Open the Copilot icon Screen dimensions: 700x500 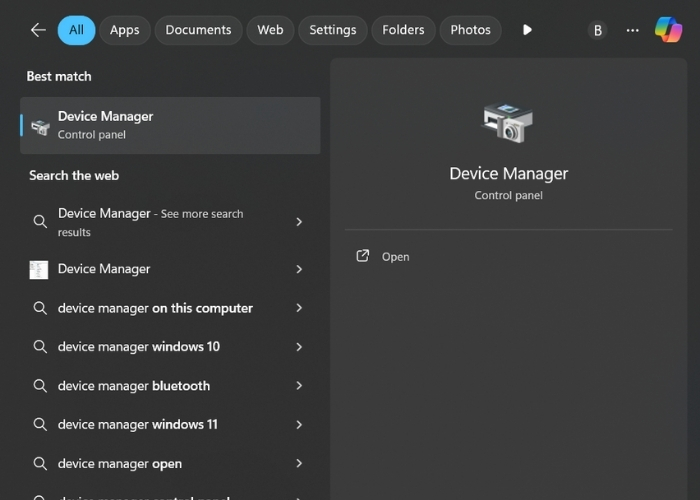(668, 30)
